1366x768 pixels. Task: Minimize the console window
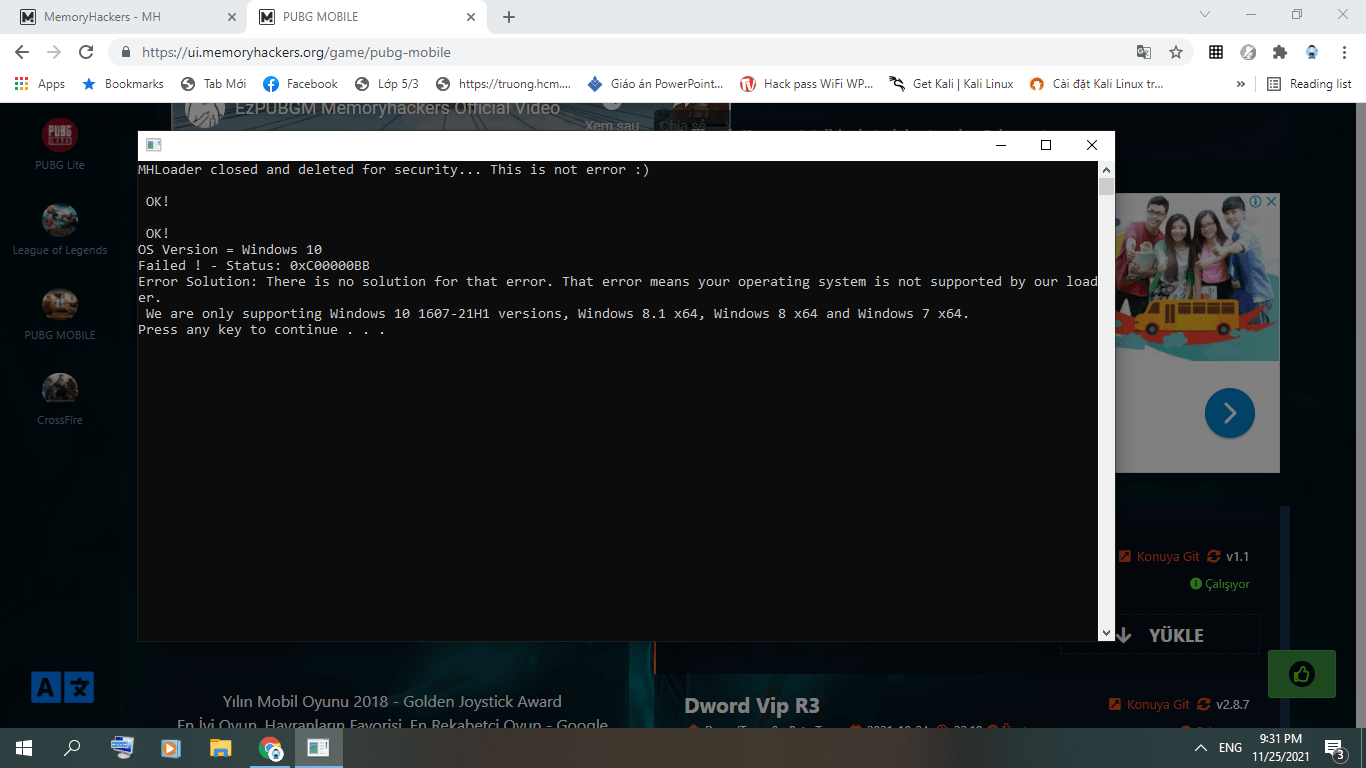pos(1000,145)
